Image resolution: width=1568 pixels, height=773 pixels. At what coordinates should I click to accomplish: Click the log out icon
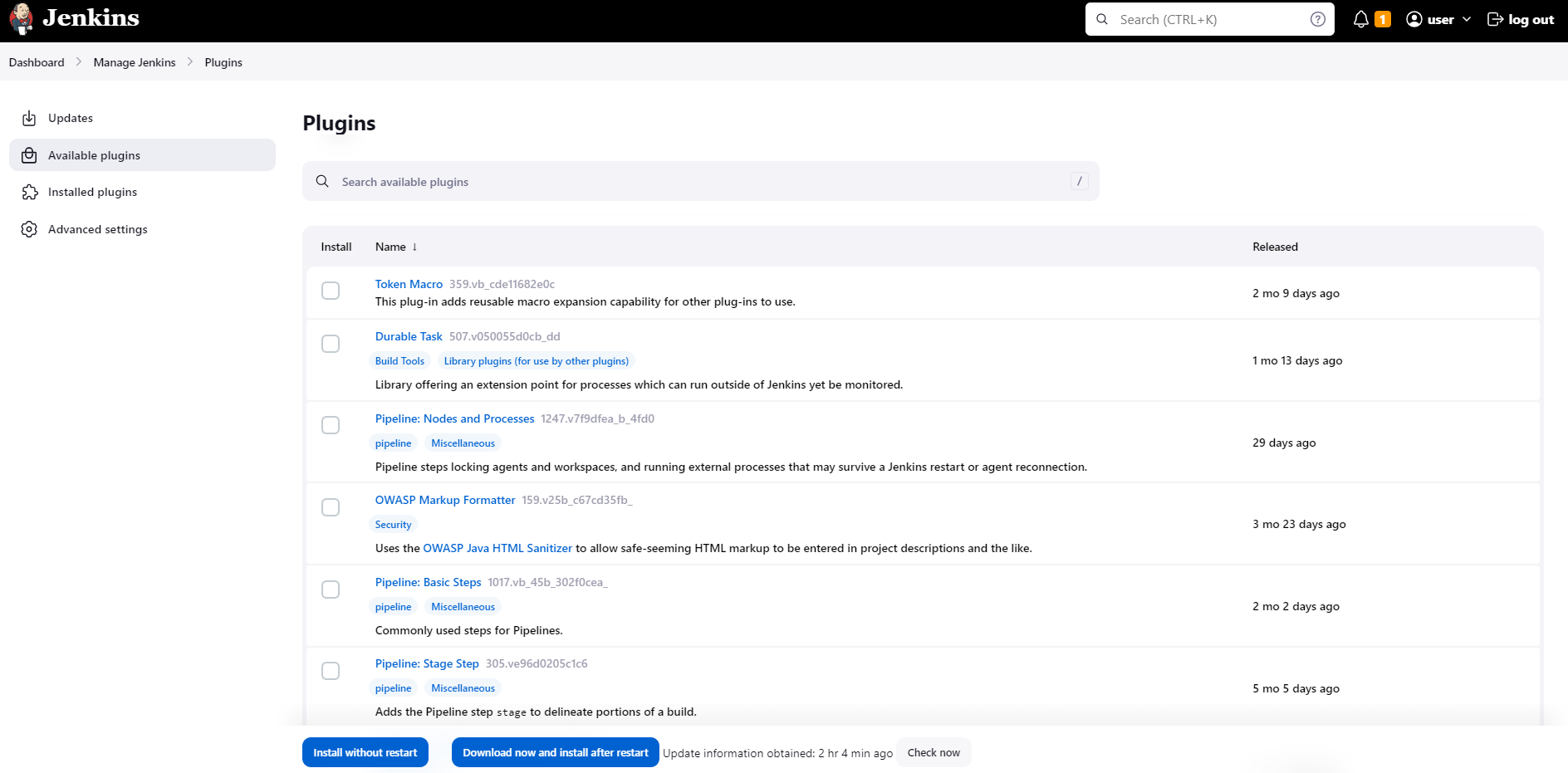tap(1495, 19)
